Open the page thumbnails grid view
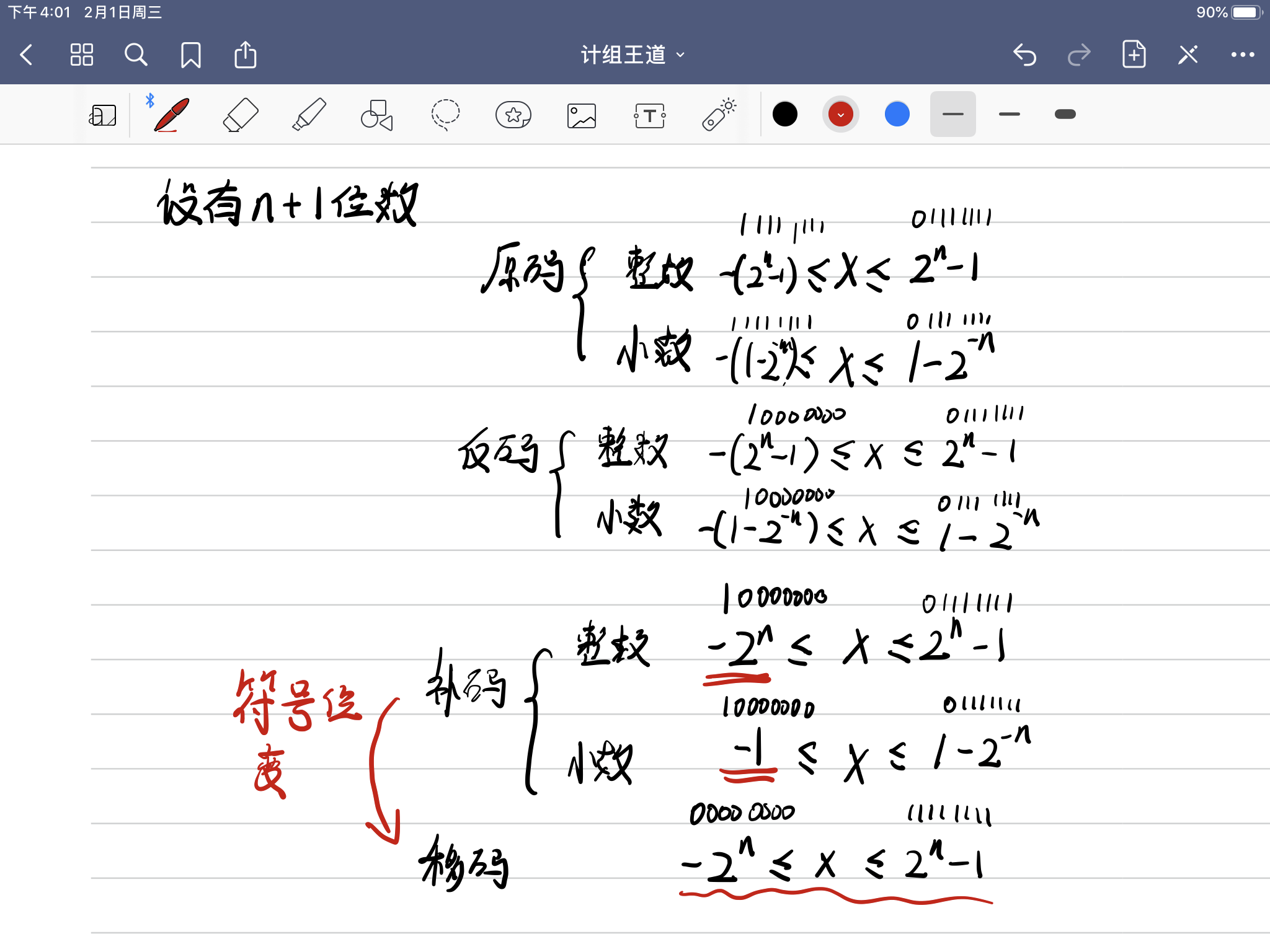Viewport: 1270px width, 952px height. (x=81, y=55)
